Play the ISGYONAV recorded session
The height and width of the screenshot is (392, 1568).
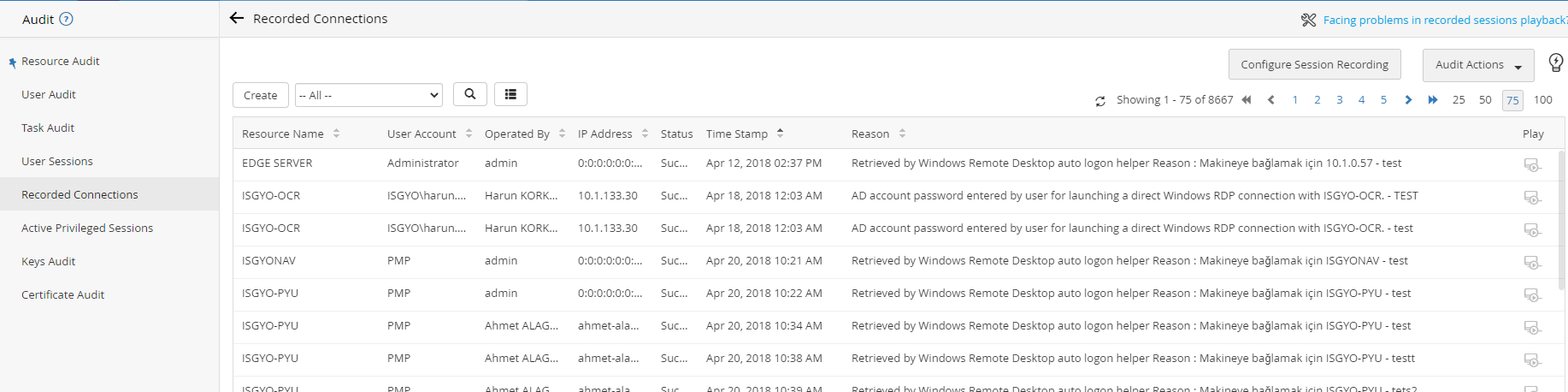pos(1532,262)
